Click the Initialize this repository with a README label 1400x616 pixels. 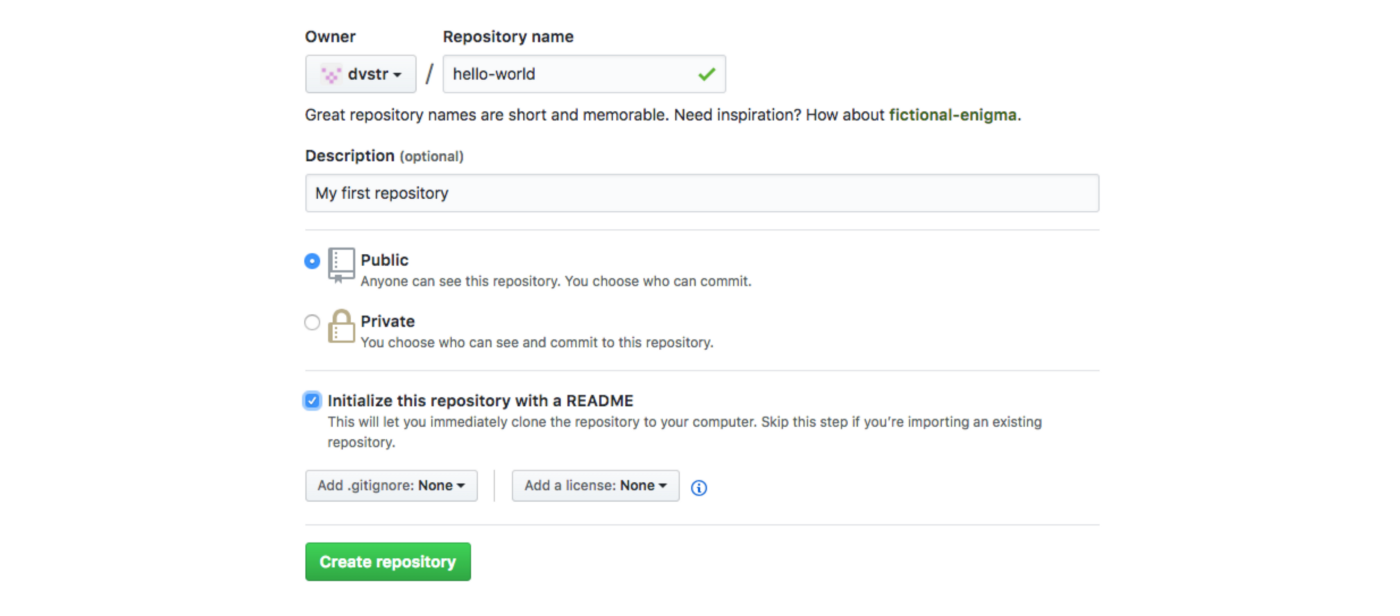tap(480, 401)
